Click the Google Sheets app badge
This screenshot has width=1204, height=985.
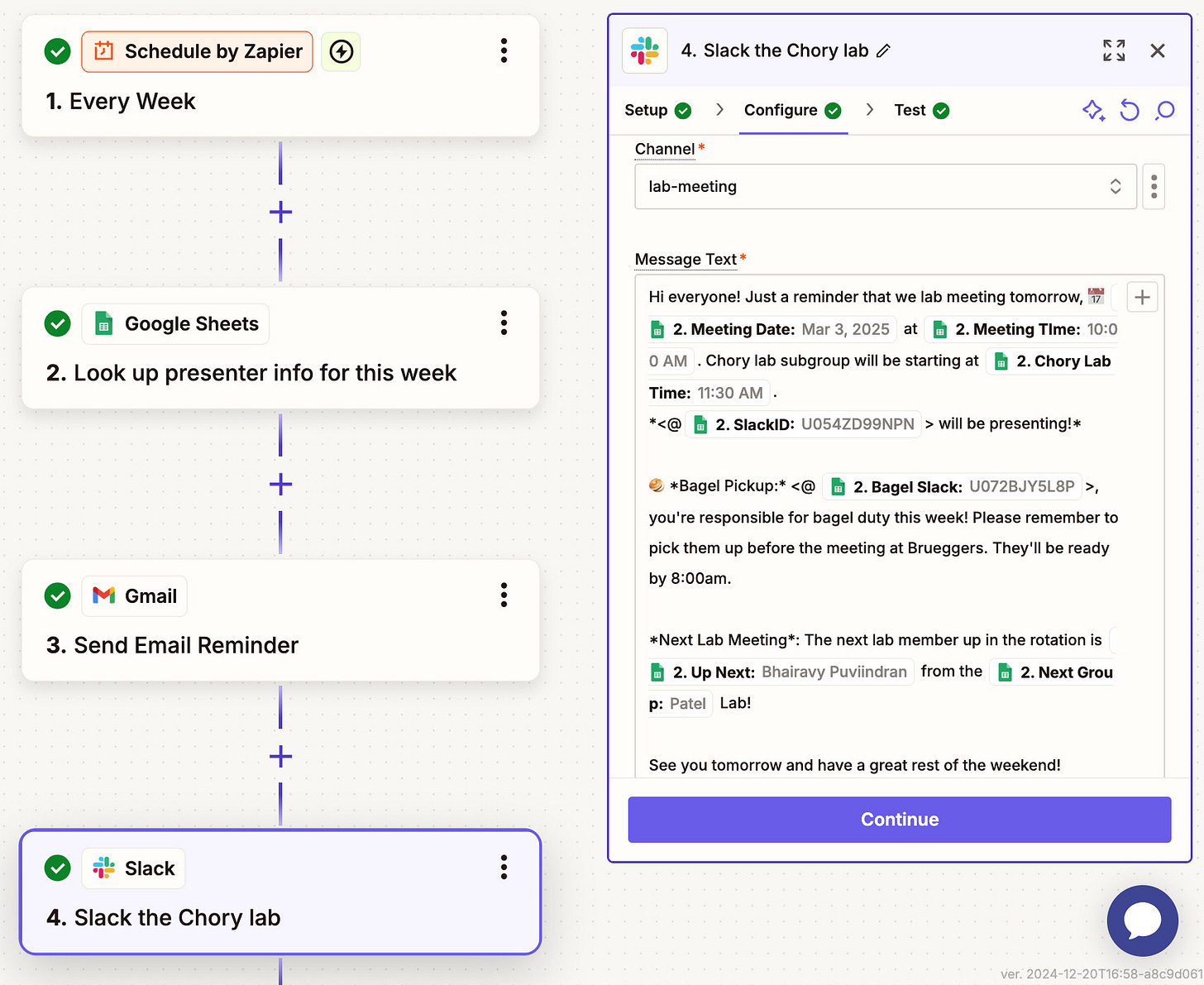[x=175, y=323]
